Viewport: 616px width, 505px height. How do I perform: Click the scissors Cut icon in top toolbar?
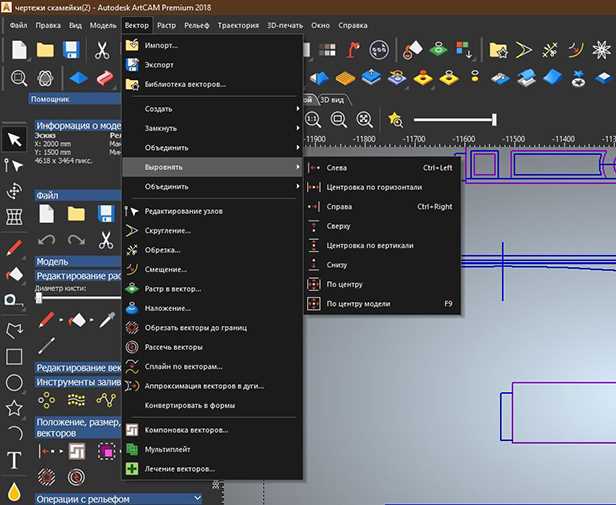click(102, 50)
